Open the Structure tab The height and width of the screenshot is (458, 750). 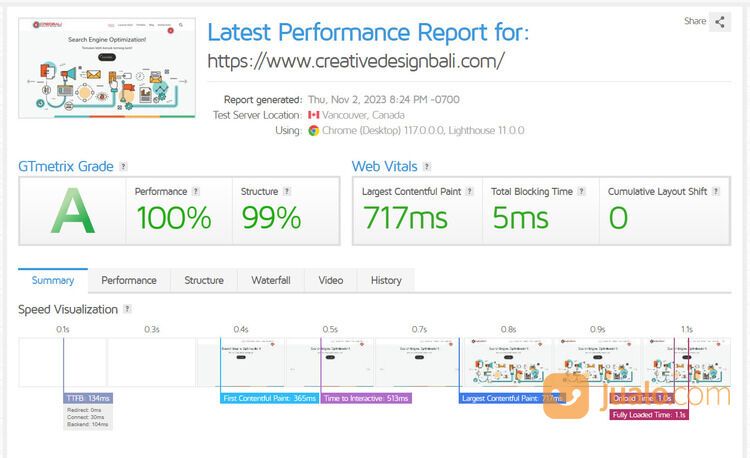click(204, 280)
